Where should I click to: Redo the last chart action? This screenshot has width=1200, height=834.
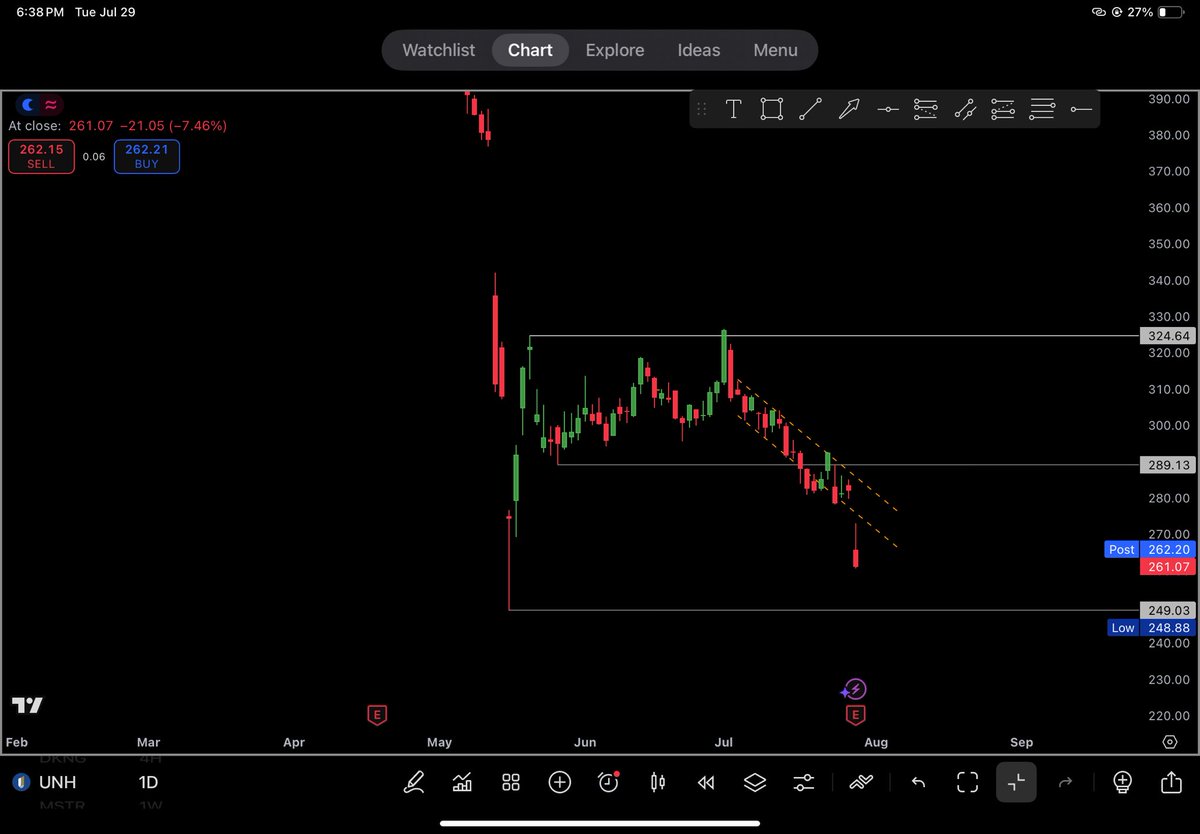click(x=1065, y=782)
